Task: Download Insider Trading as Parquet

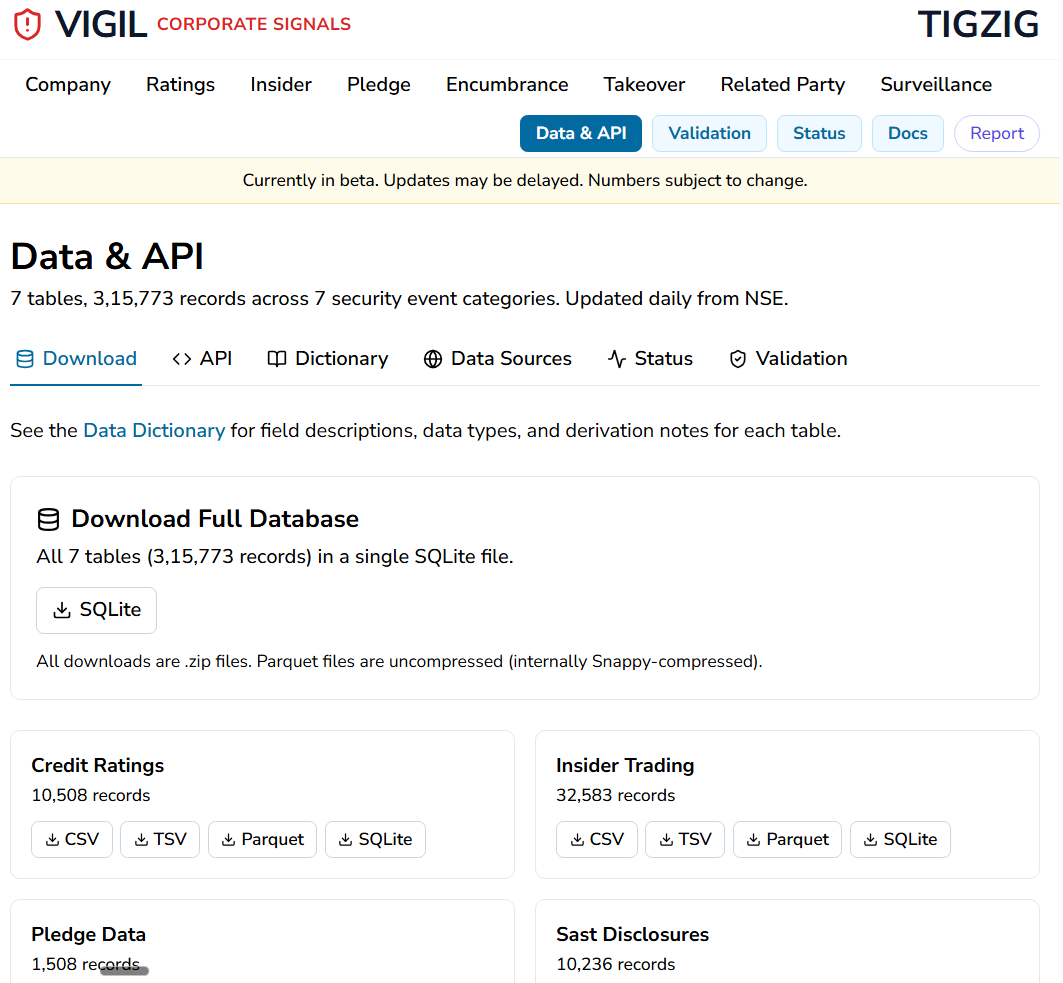Action: coord(787,839)
